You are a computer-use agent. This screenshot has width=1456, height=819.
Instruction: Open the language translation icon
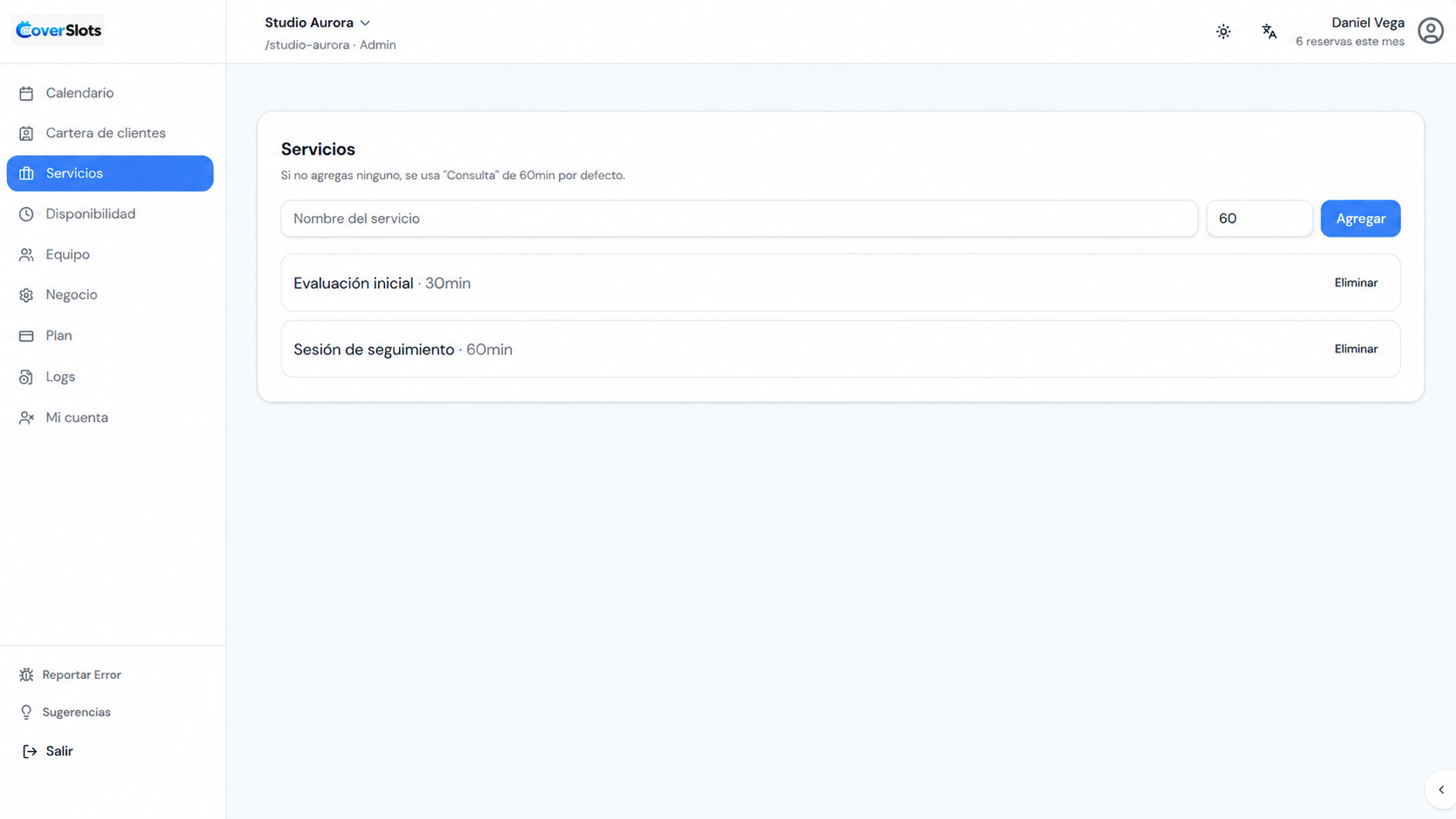pos(1269,32)
